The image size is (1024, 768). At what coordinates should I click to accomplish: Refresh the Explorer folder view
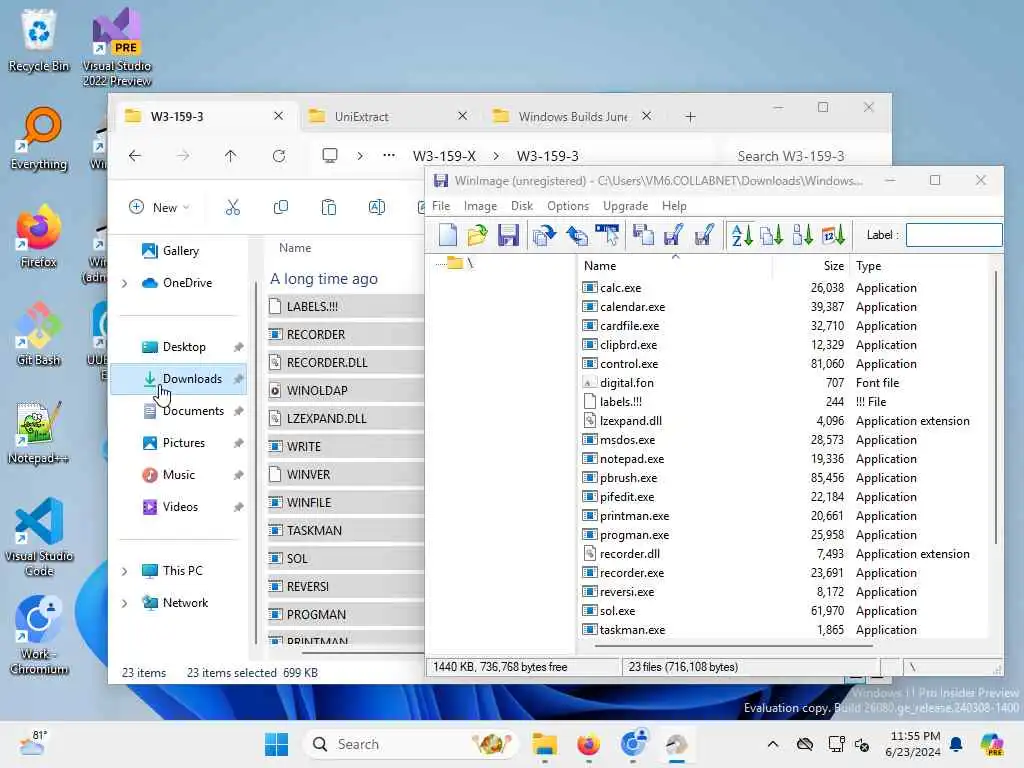279,155
